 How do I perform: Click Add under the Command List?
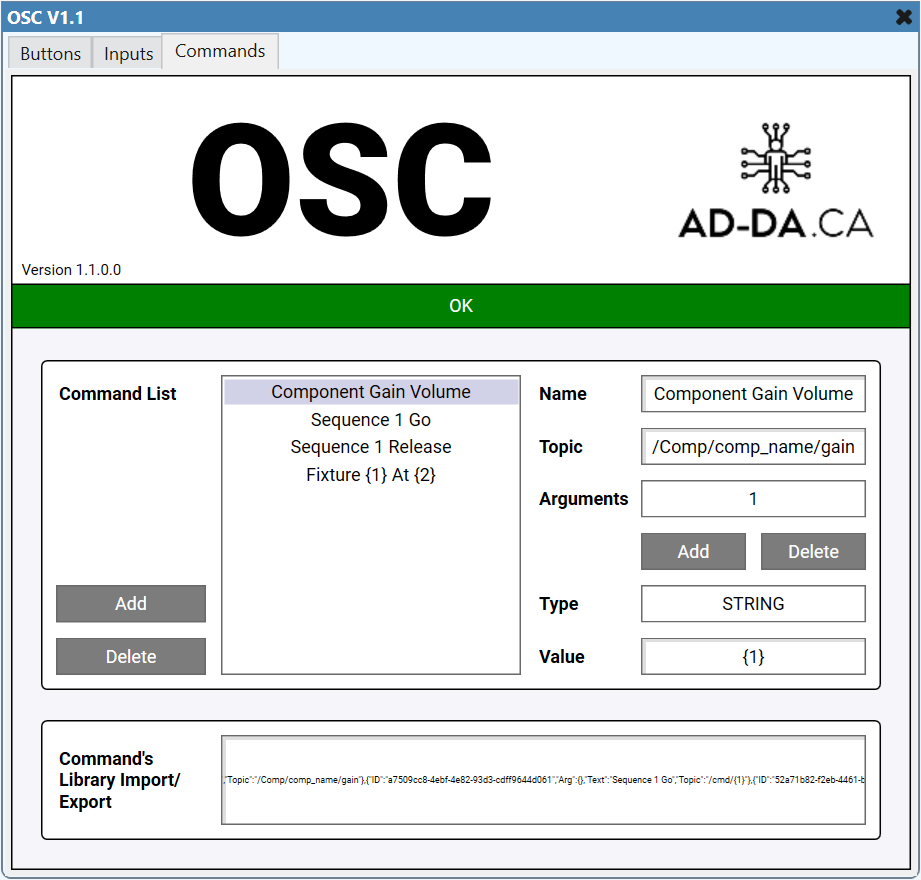[x=130, y=604]
